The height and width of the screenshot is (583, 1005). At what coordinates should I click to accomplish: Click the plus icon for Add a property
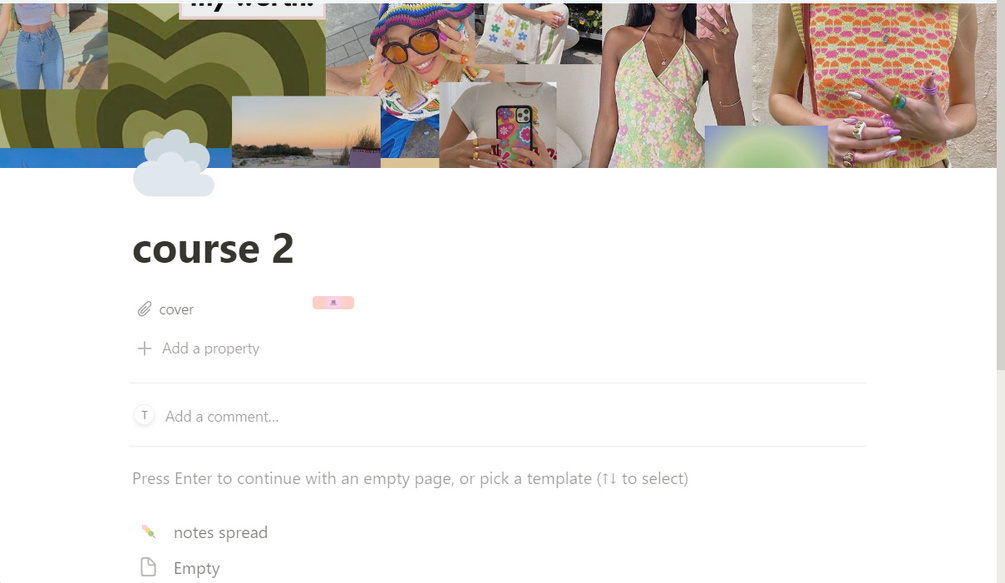pos(144,349)
